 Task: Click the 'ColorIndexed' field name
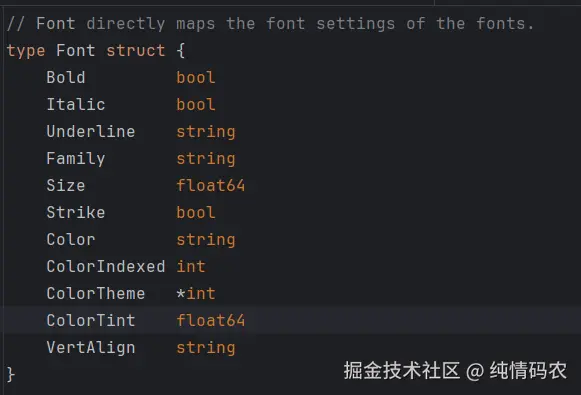(x=106, y=266)
